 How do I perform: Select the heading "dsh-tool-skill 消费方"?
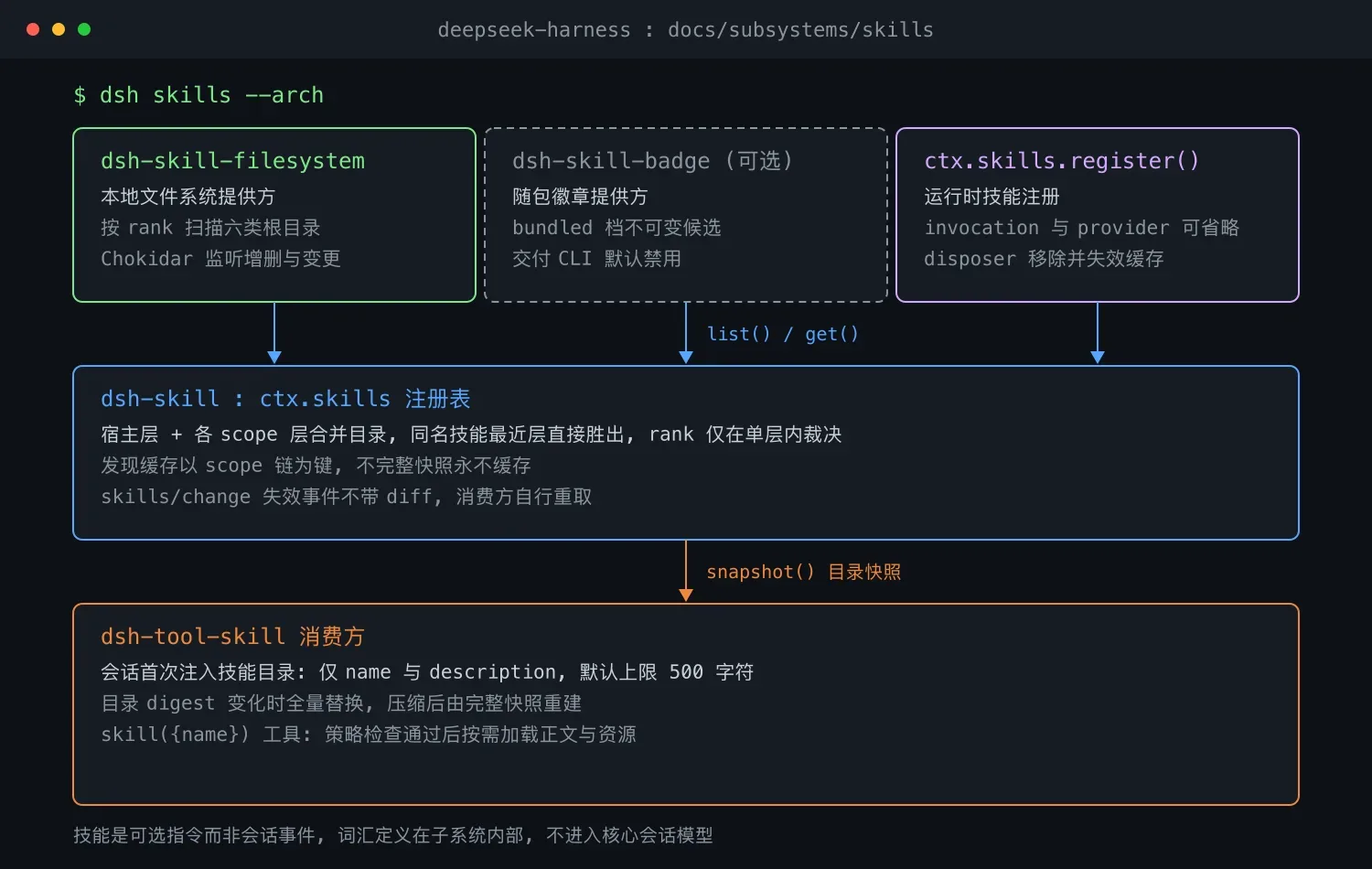[232, 637]
